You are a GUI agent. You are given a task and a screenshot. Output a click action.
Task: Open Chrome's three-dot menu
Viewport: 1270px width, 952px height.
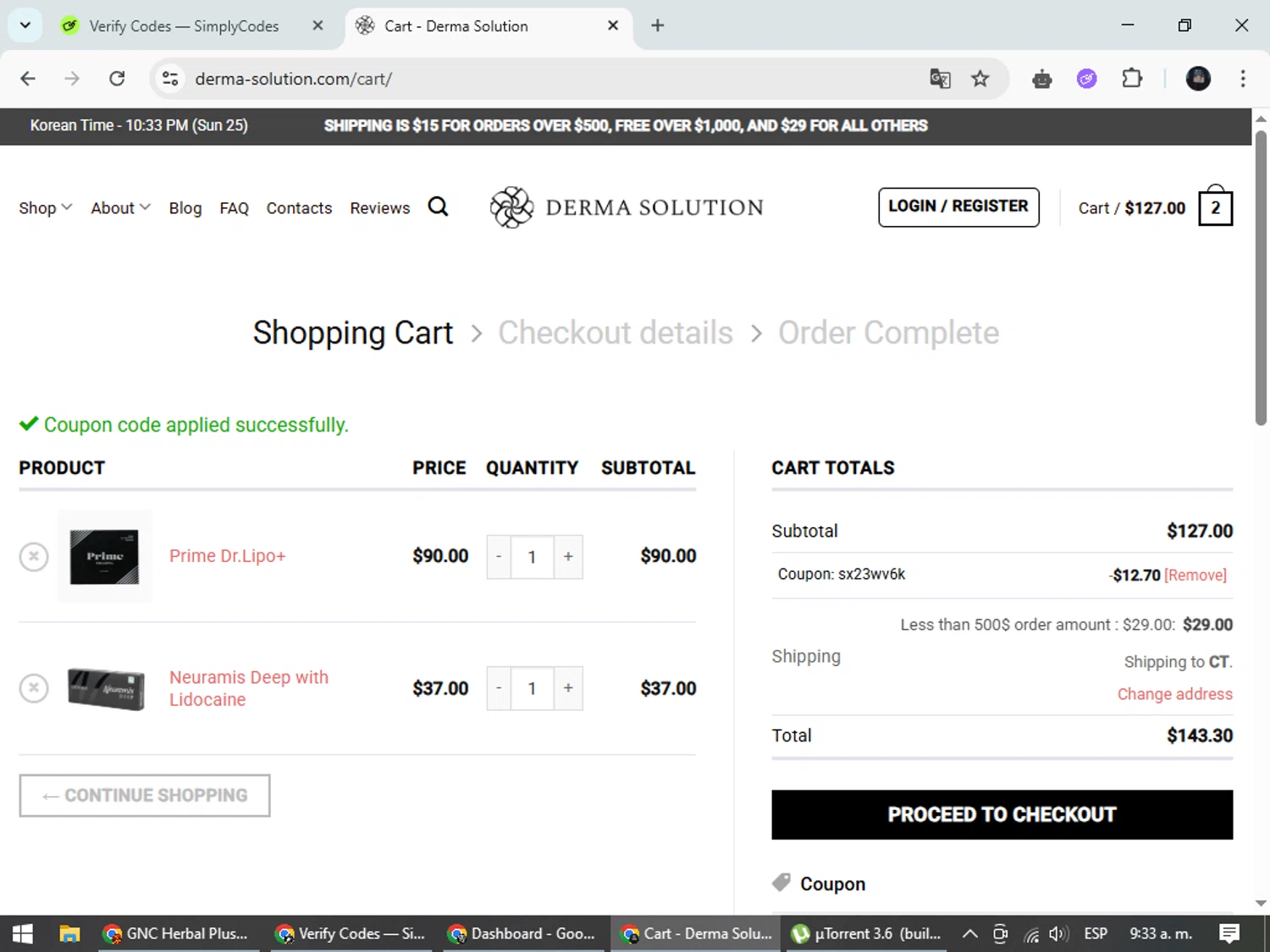pyautogui.click(x=1243, y=79)
